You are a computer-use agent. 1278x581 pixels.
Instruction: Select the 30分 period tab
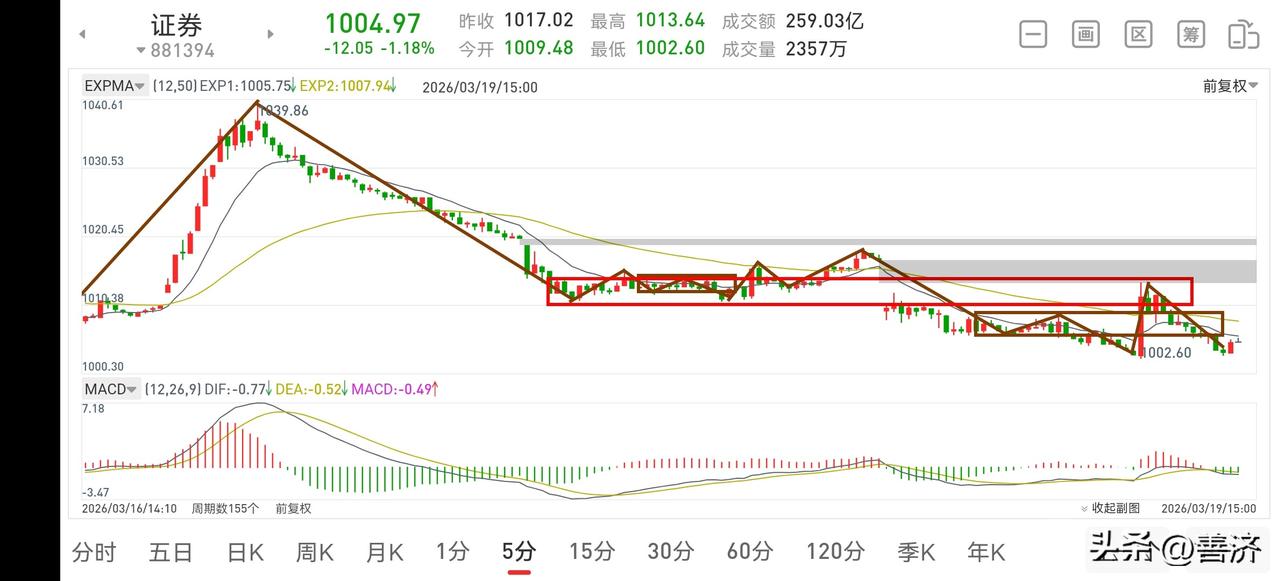click(671, 551)
